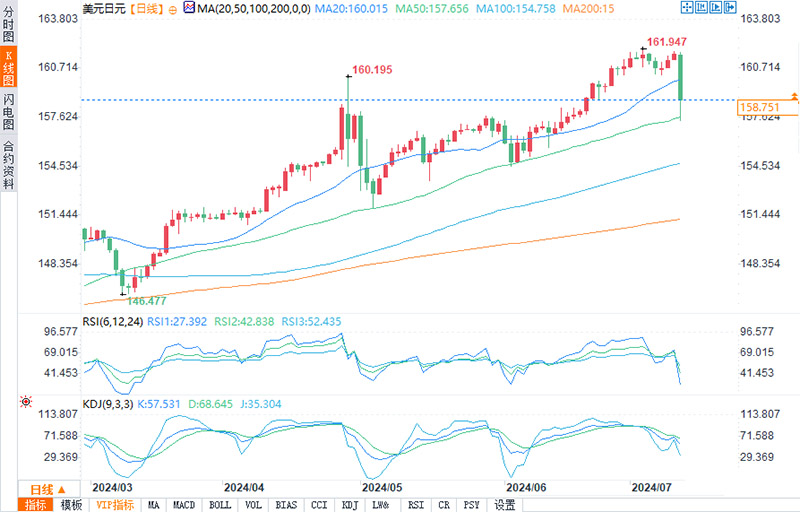Open the 日线 period selector at bottom left
This screenshot has height=512, width=800.
coord(48,490)
